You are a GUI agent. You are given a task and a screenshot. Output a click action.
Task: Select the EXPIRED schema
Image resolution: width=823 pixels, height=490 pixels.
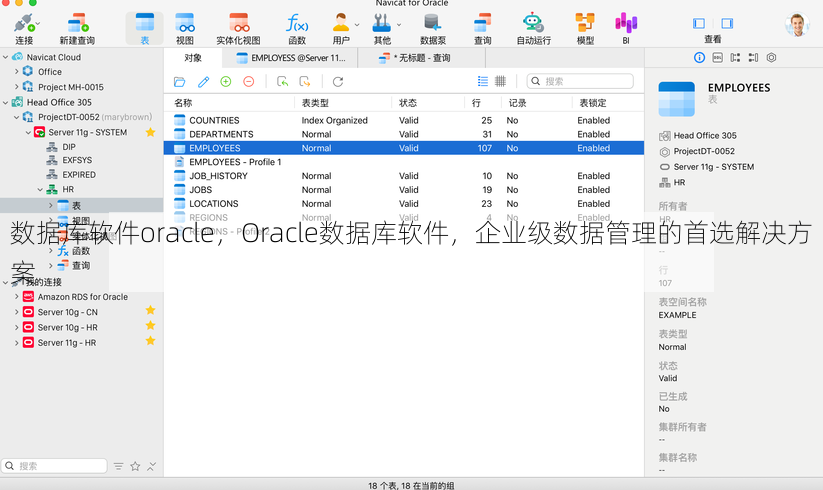click(79, 175)
